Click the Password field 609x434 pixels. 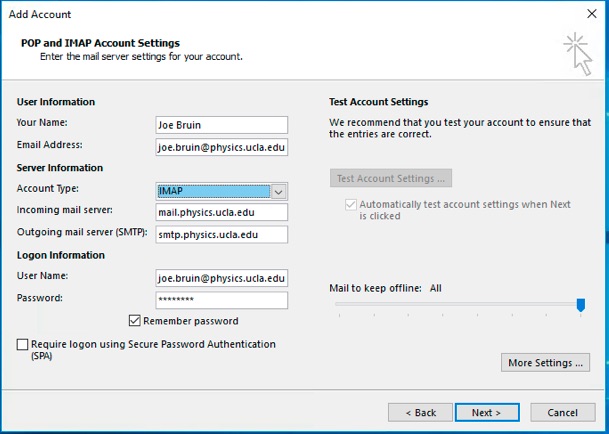pyautogui.click(x=221, y=300)
